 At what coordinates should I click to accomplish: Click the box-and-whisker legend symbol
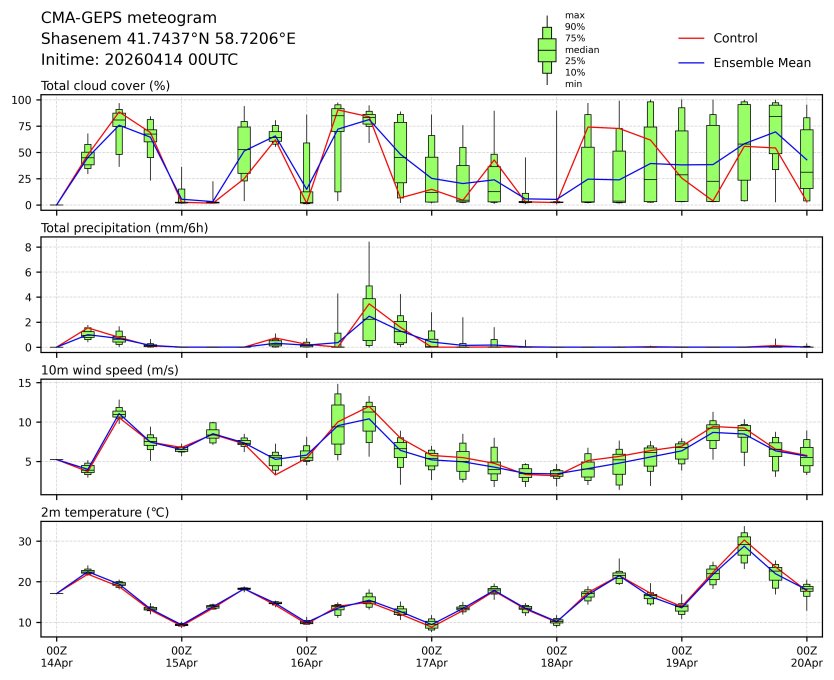(547, 50)
